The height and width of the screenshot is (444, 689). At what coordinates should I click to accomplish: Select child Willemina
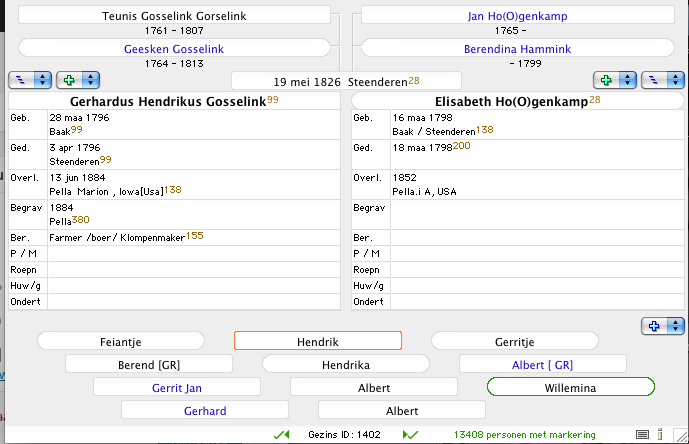570,387
